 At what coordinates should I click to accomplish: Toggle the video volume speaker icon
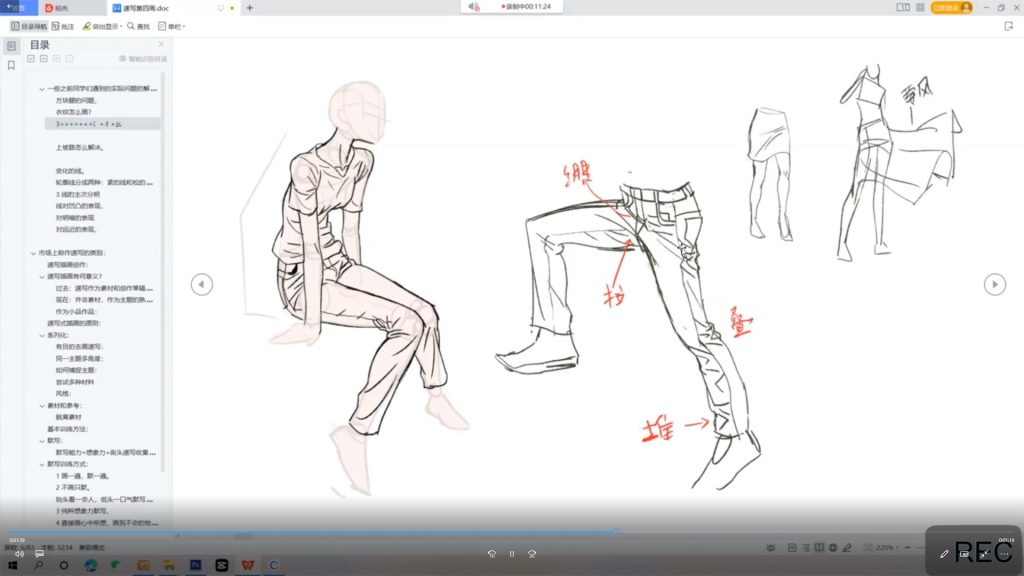point(19,553)
